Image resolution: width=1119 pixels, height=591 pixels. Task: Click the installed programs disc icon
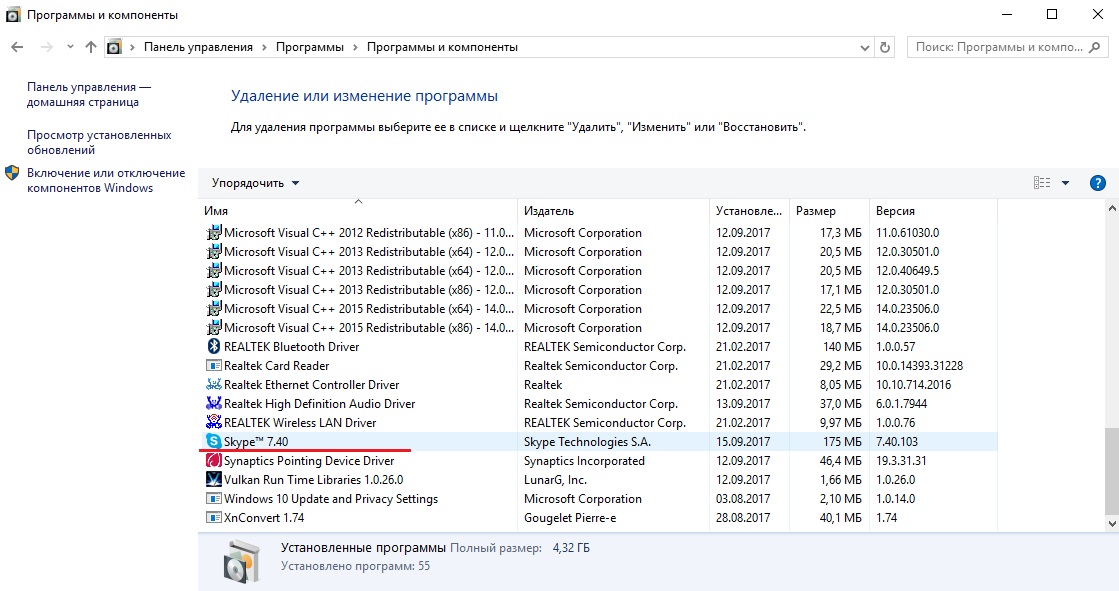coord(240,560)
